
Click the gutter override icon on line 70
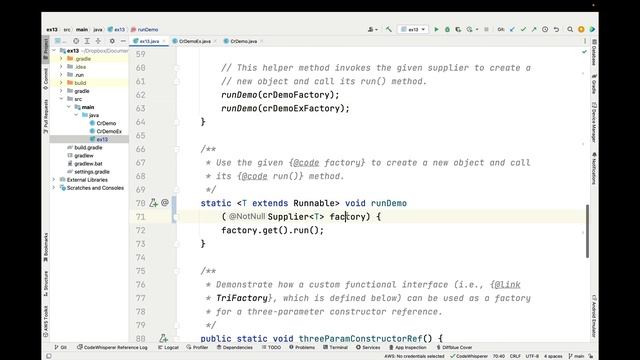pos(153,203)
